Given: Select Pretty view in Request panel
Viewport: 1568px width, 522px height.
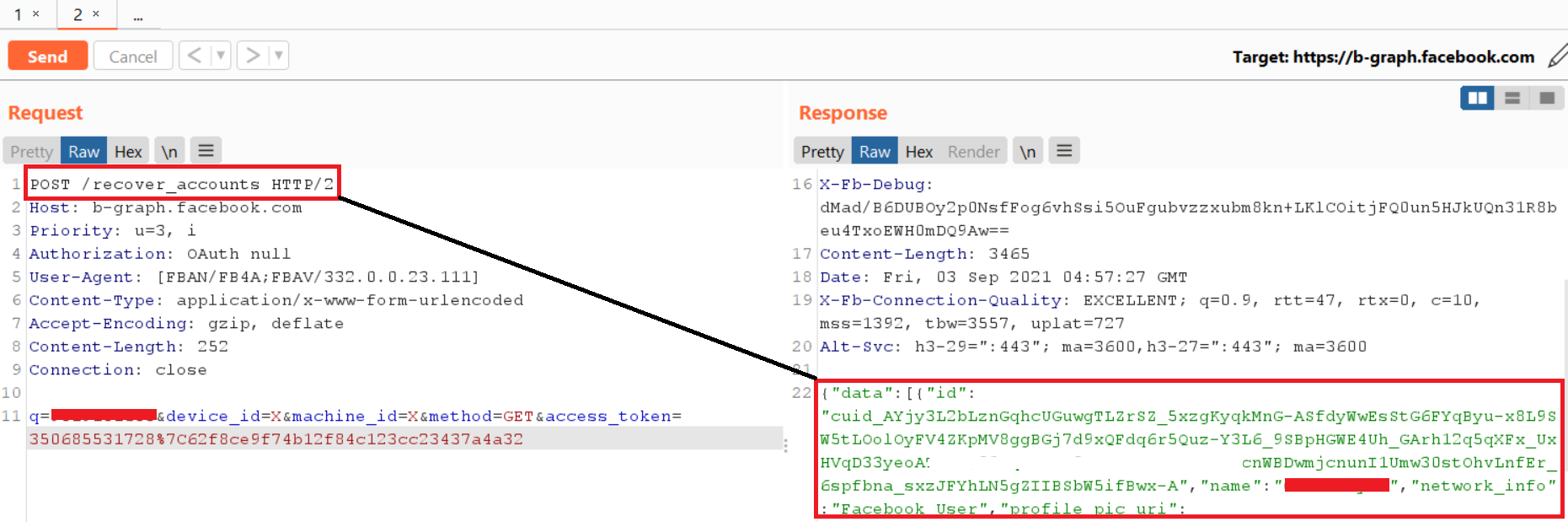Looking at the screenshot, I should point(31,152).
